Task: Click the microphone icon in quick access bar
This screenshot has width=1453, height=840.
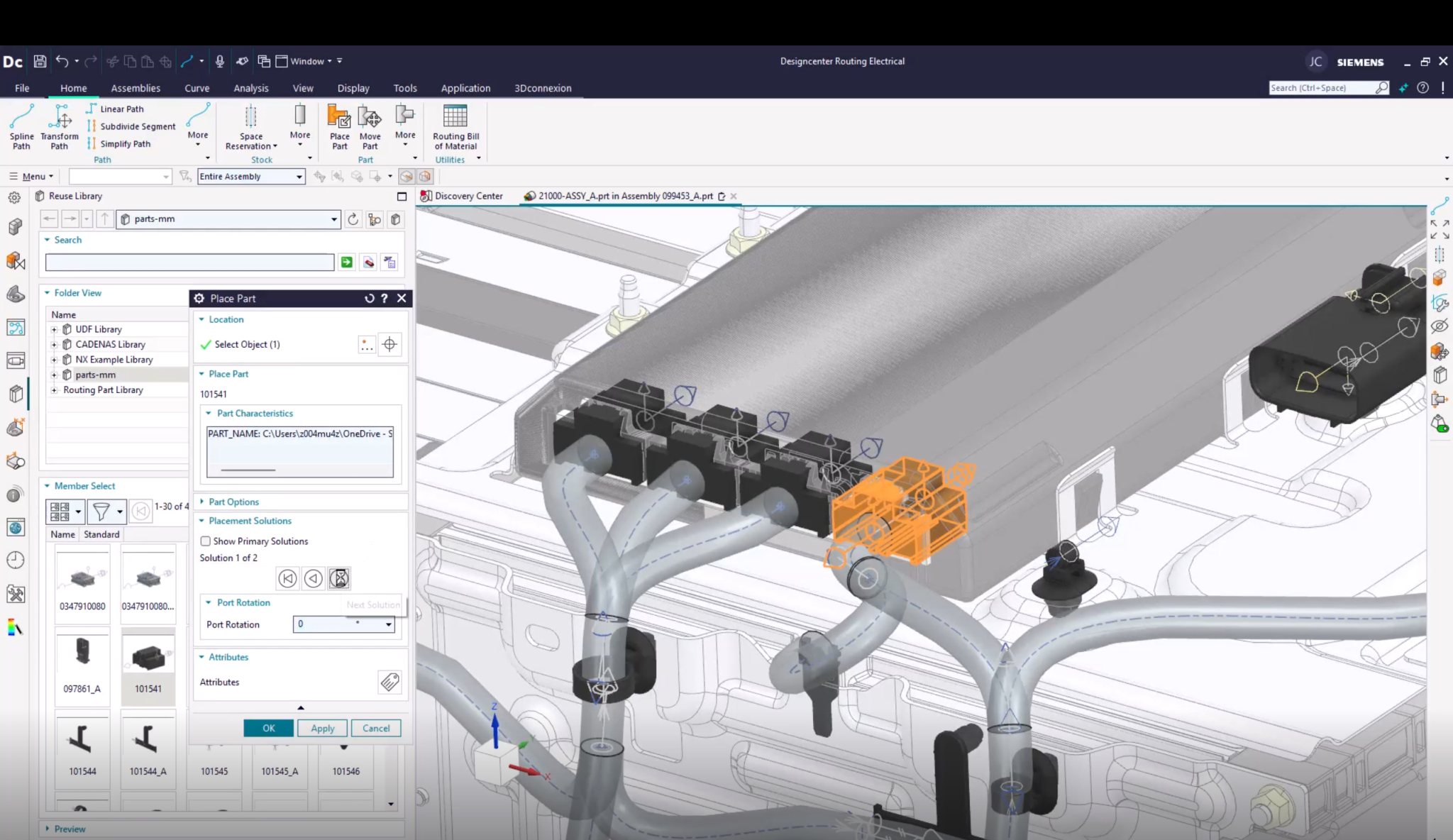Action: click(220, 61)
